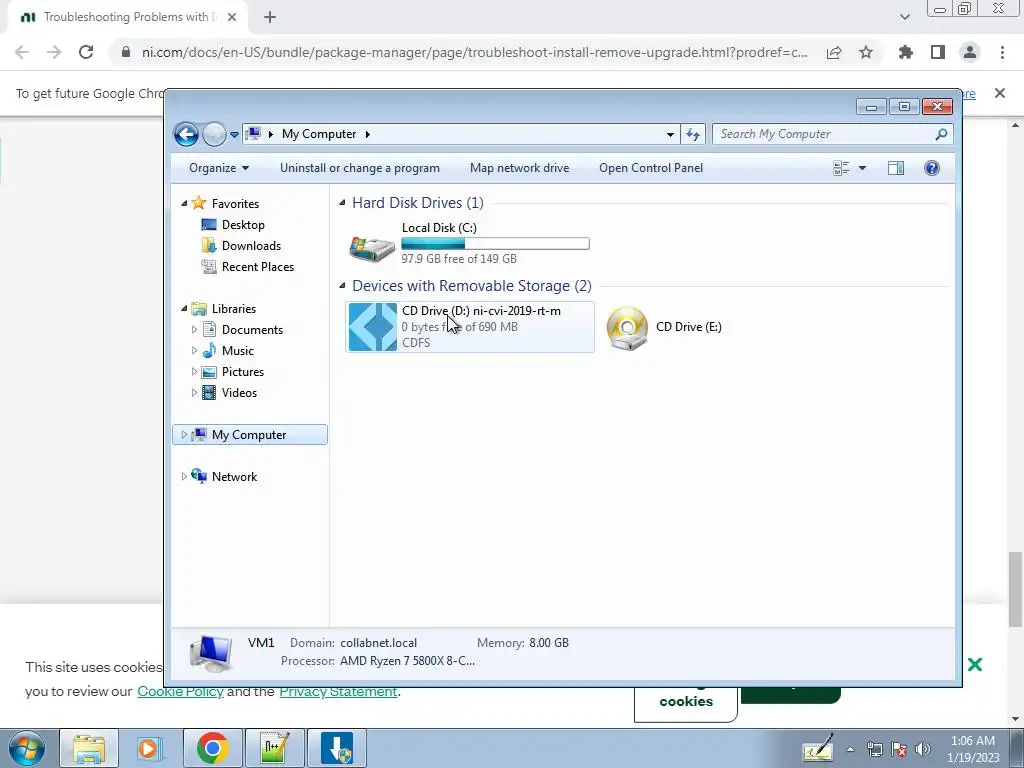Expand the Pictures library node

tap(194, 372)
